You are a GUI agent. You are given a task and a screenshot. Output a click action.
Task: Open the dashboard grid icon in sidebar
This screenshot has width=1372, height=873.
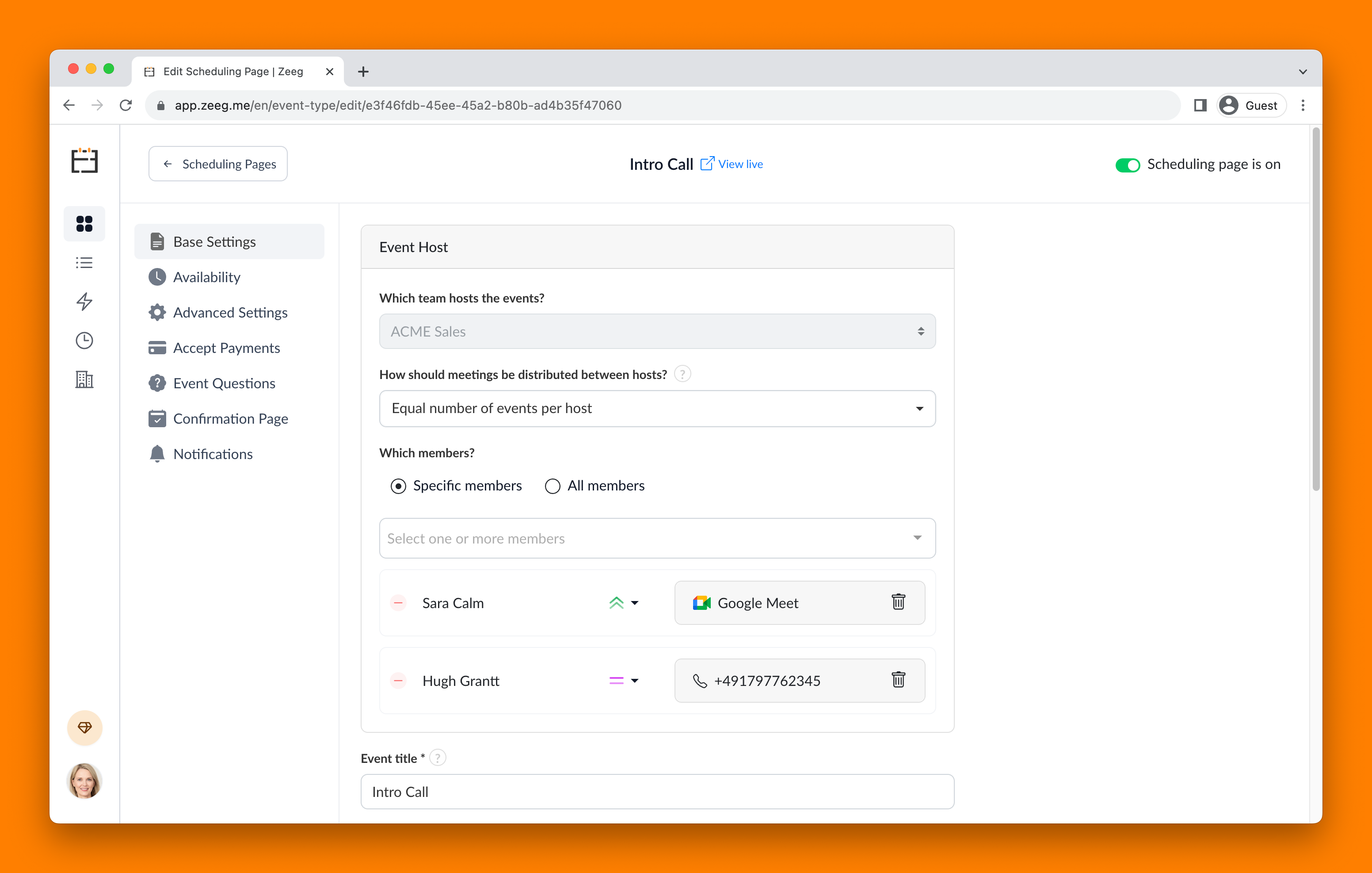coord(84,223)
